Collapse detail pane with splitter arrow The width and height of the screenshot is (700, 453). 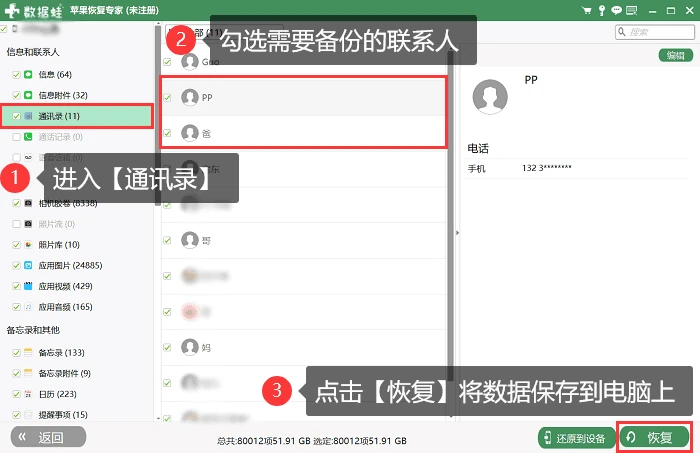[x=457, y=233]
